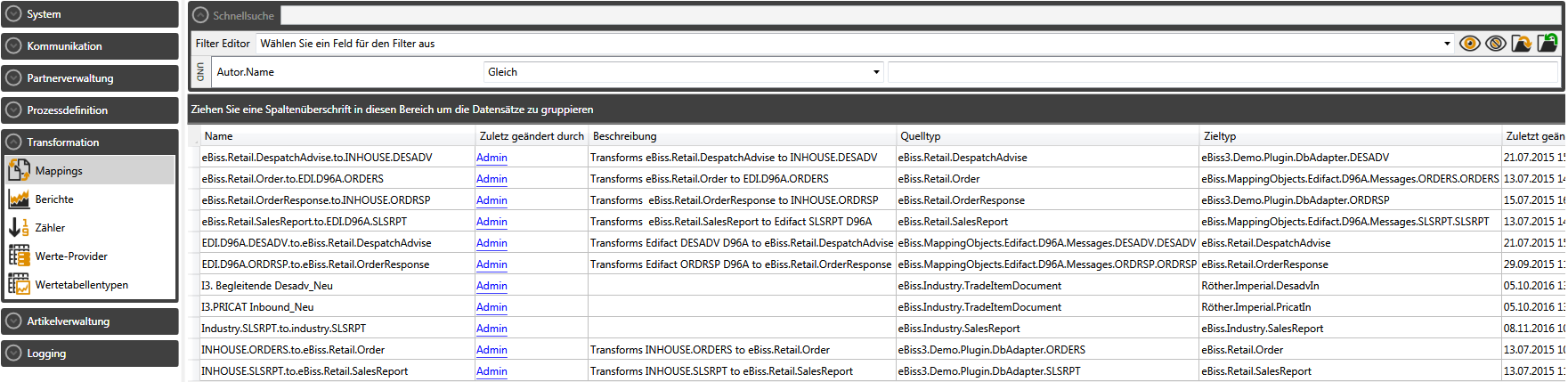Open the Berichte chart icon
Viewport: 1568px width, 382px height.
(x=19, y=199)
